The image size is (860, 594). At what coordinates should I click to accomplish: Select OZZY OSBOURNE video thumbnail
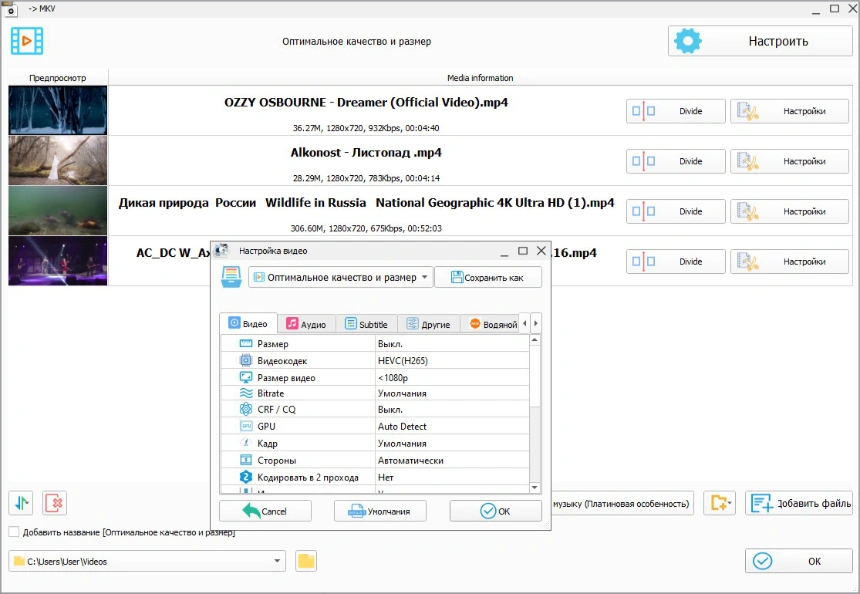(x=58, y=110)
